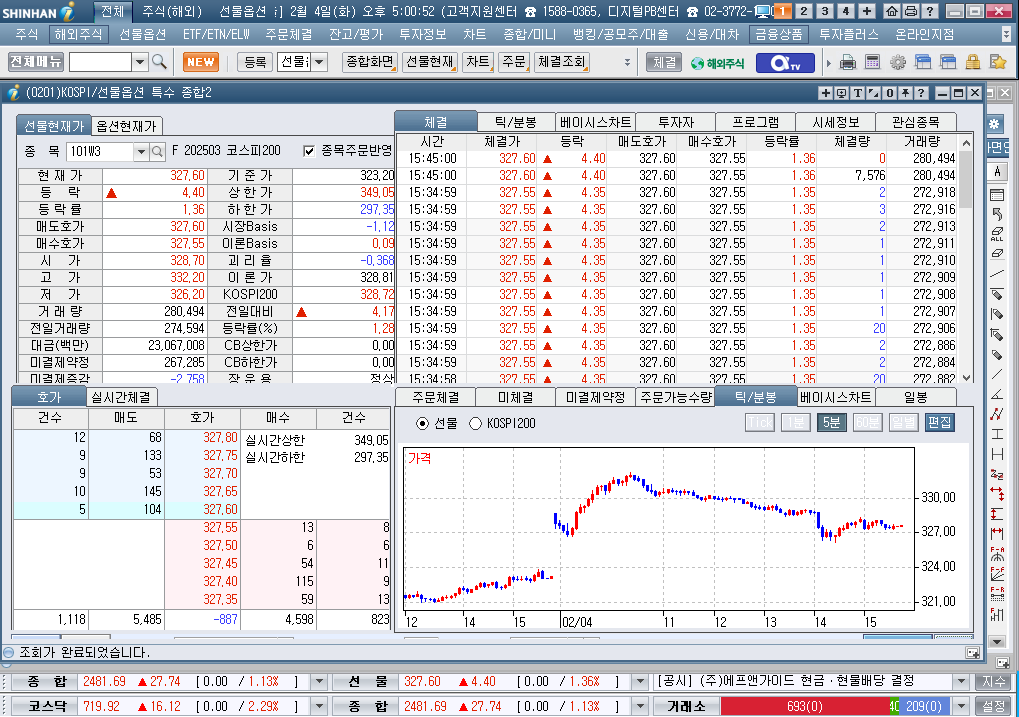Click the padlock screen-lock icon
Screen dimensions: 1019x717
coord(972,62)
